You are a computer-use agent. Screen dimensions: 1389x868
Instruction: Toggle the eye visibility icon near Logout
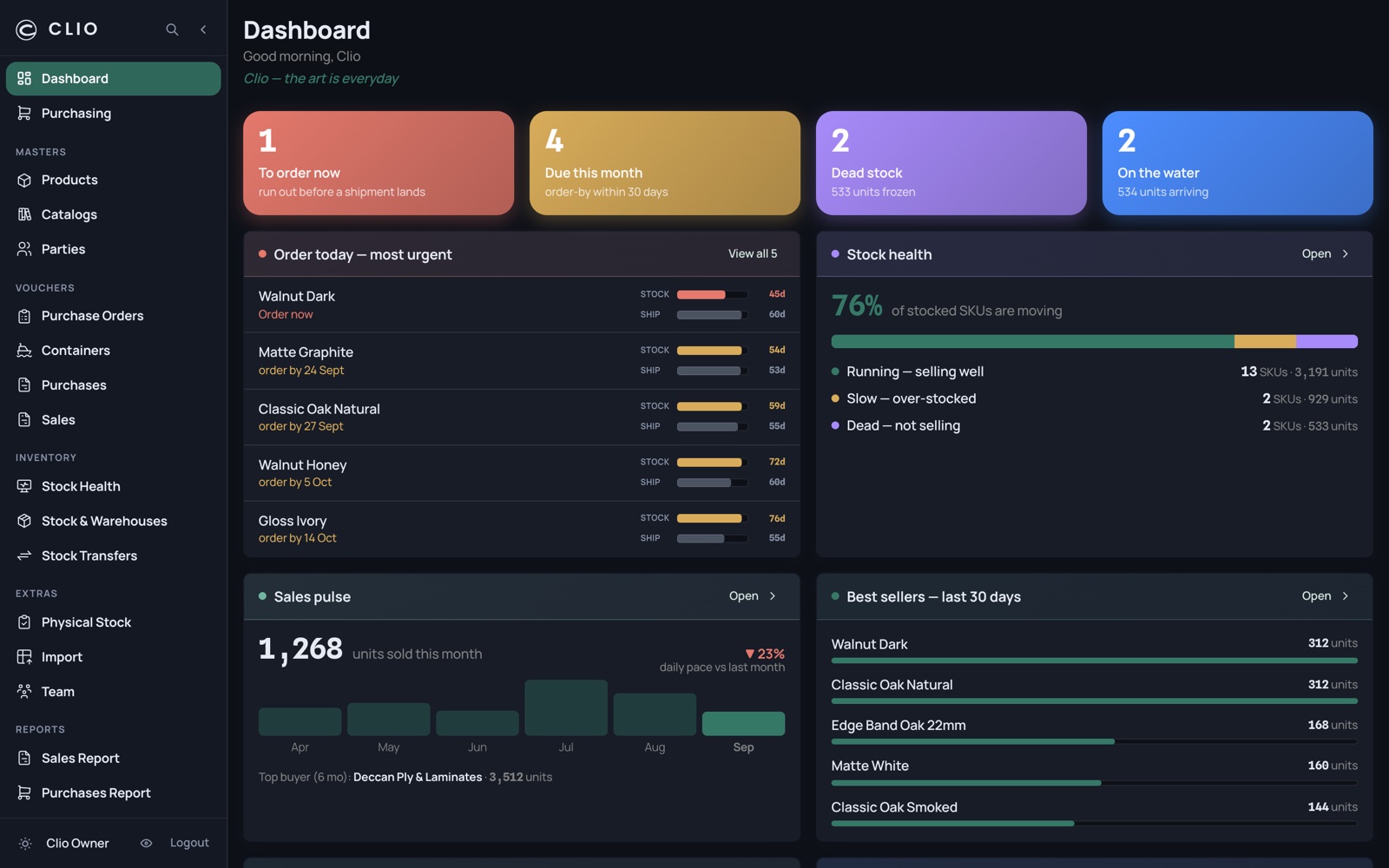point(146,843)
